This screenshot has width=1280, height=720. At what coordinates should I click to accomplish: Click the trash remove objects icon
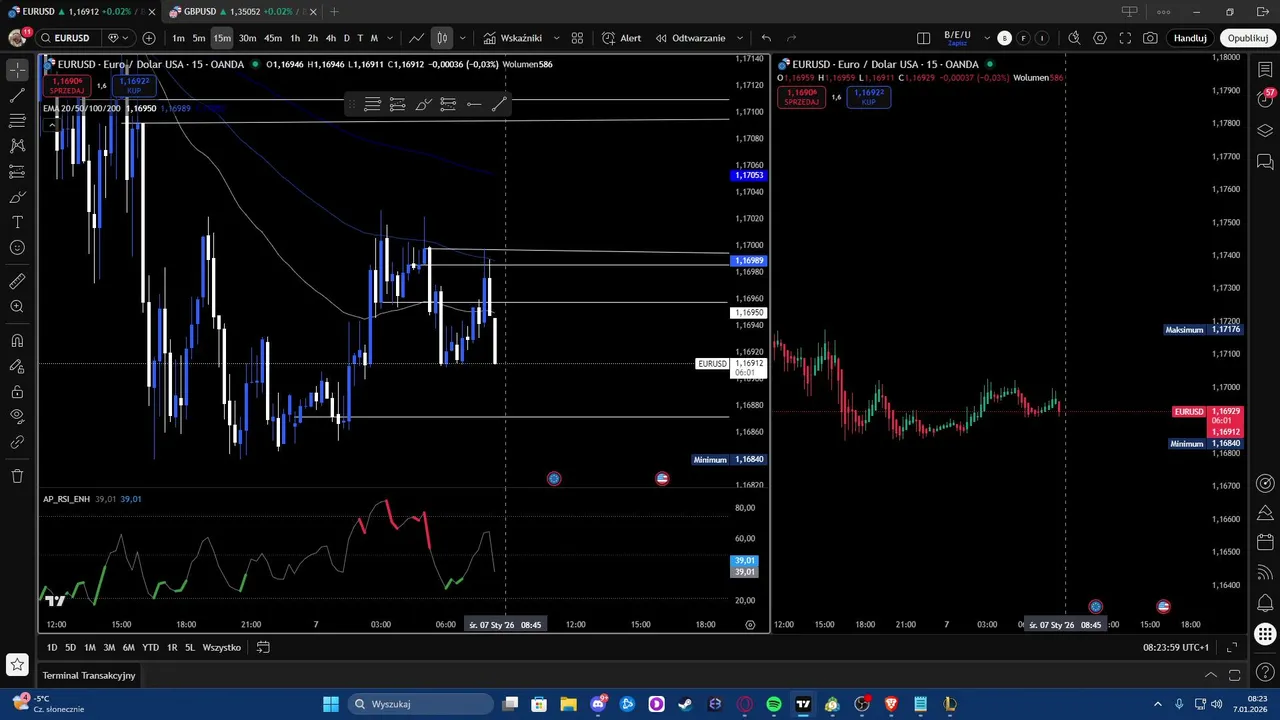click(17, 476)
